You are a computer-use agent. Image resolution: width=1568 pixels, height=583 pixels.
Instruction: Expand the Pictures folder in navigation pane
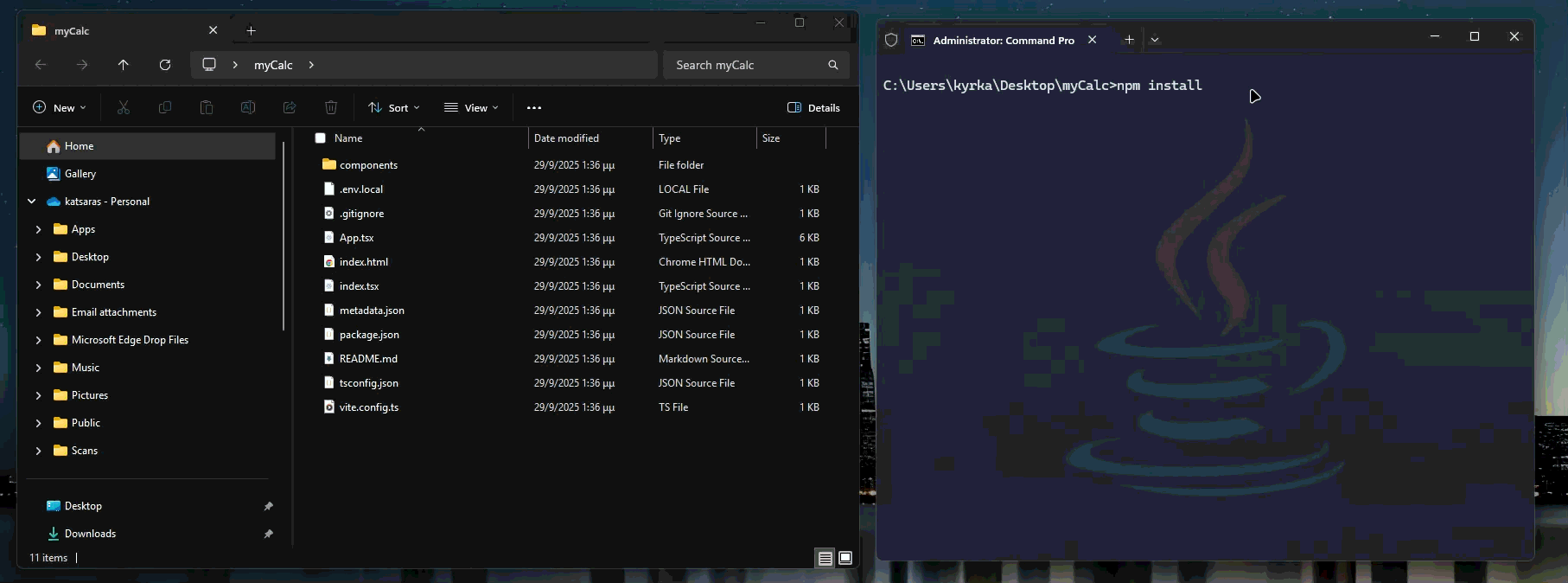38,395
